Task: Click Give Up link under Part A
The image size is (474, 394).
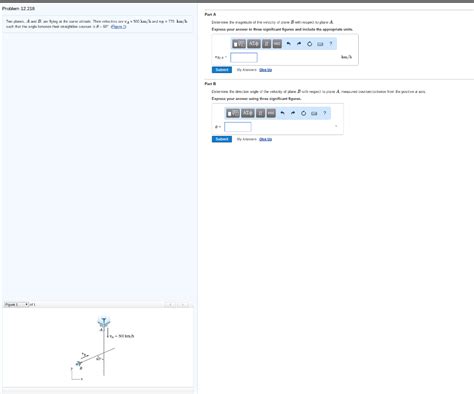Action: pos(266,70)
